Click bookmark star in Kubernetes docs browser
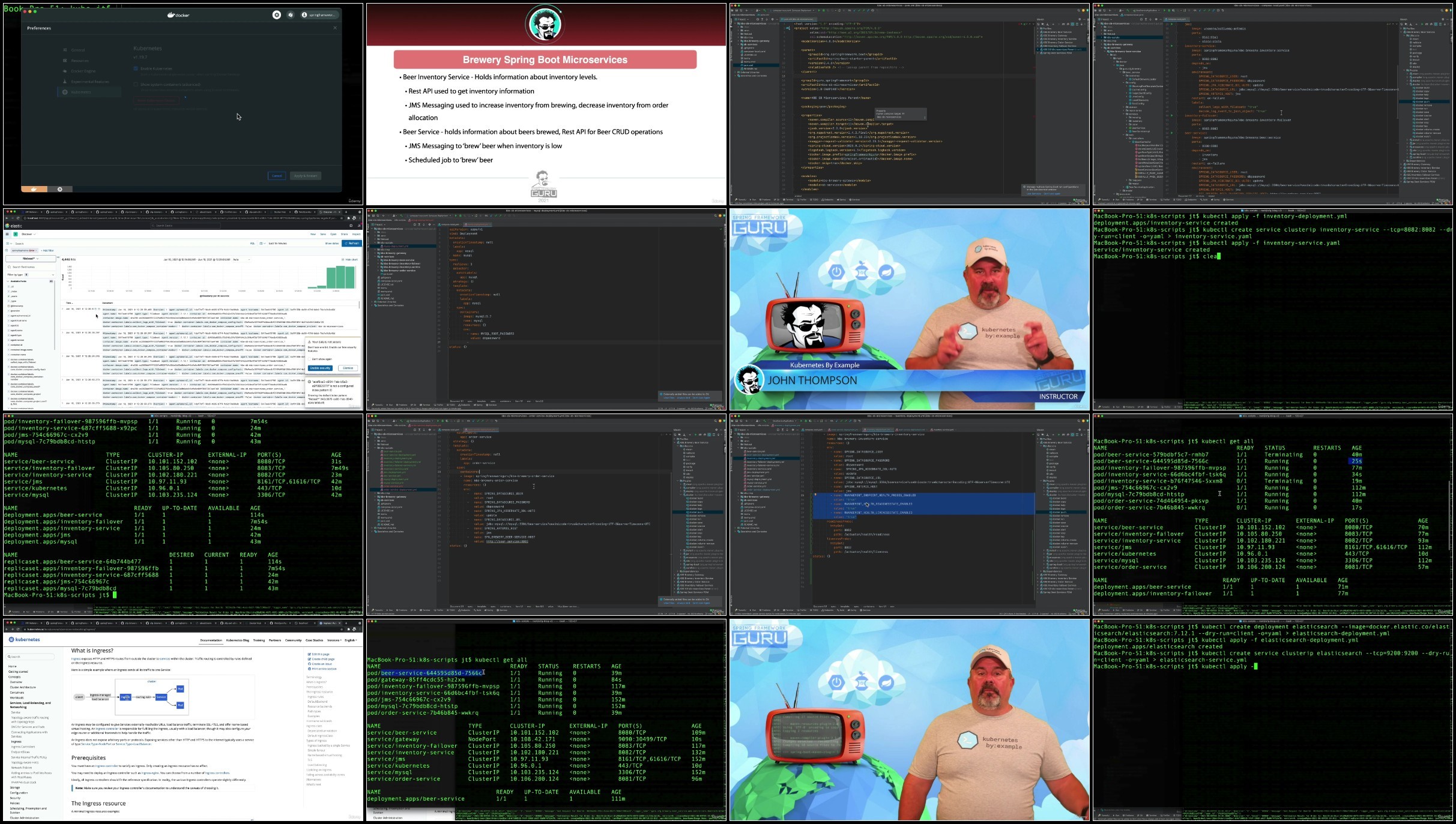1456x824 pixels. point(342,629)
